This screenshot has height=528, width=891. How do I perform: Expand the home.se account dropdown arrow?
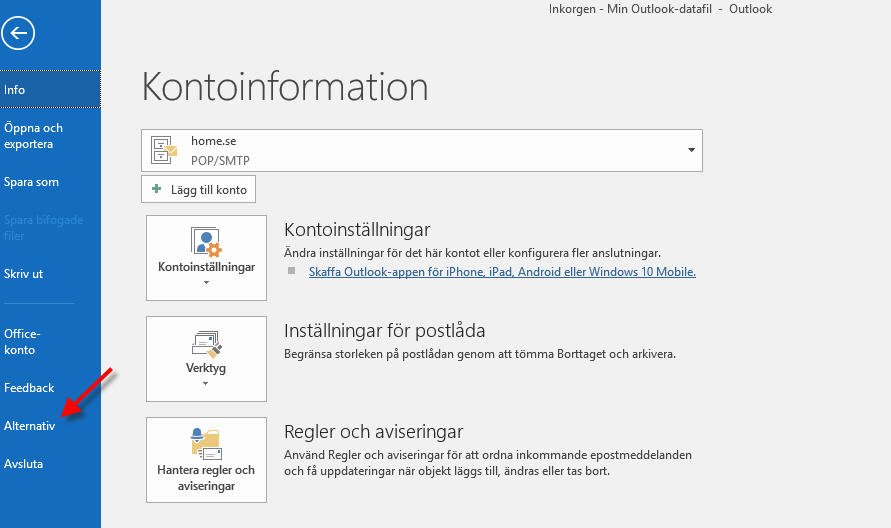[x=691, y=150]
